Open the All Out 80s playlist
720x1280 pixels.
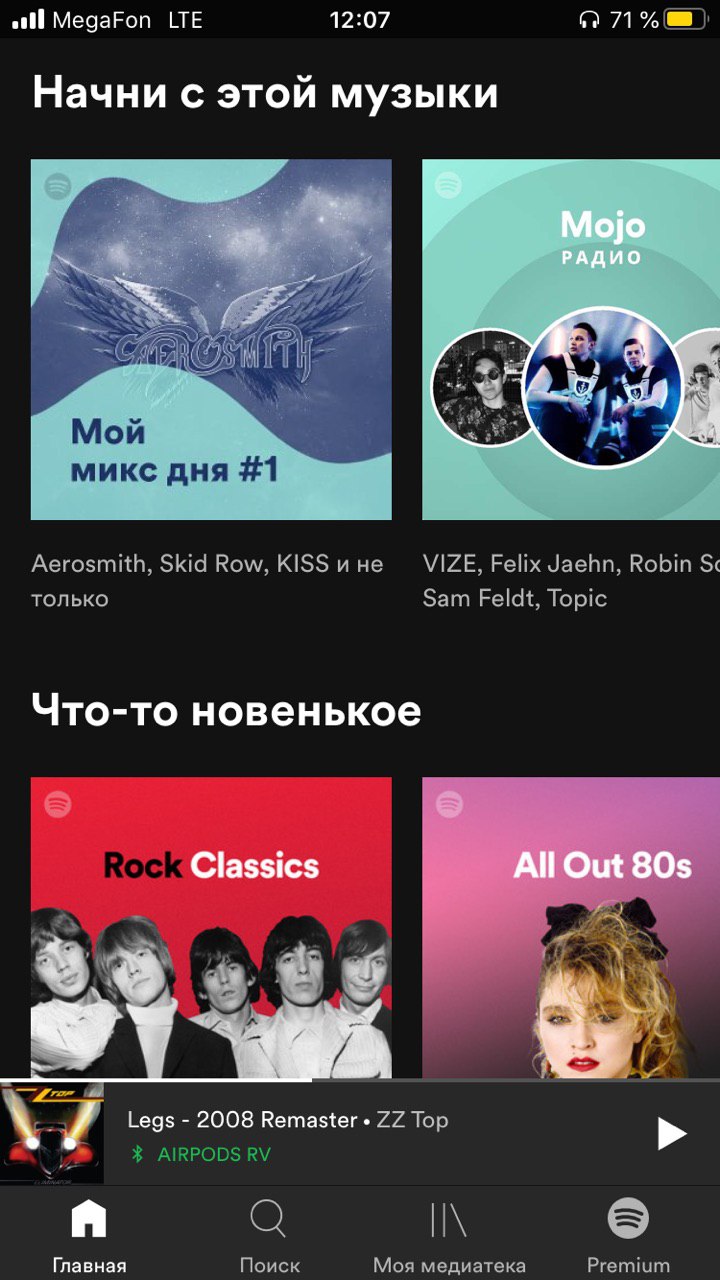point(571,927)
